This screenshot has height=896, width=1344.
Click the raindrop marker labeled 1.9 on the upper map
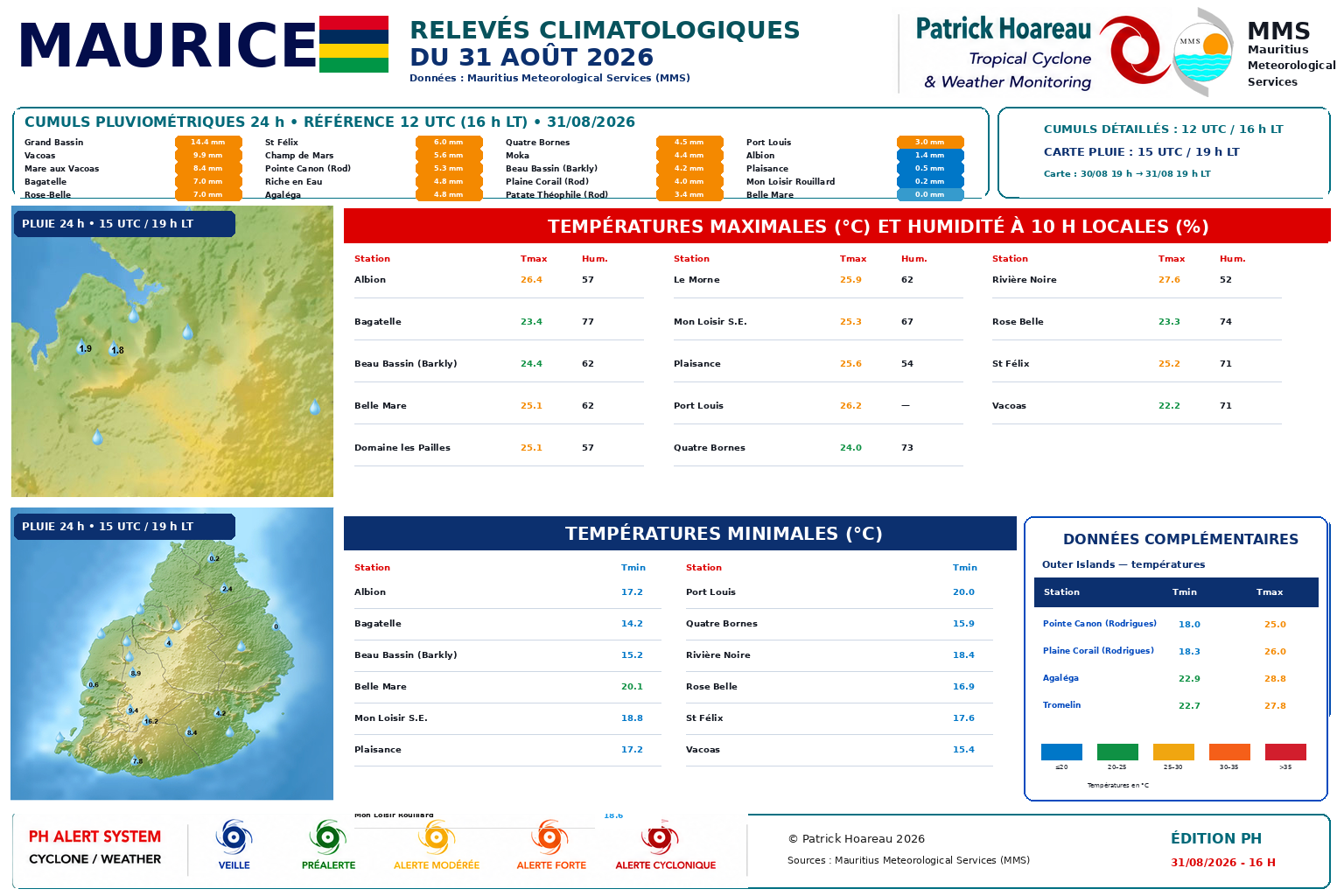[83, 348]
